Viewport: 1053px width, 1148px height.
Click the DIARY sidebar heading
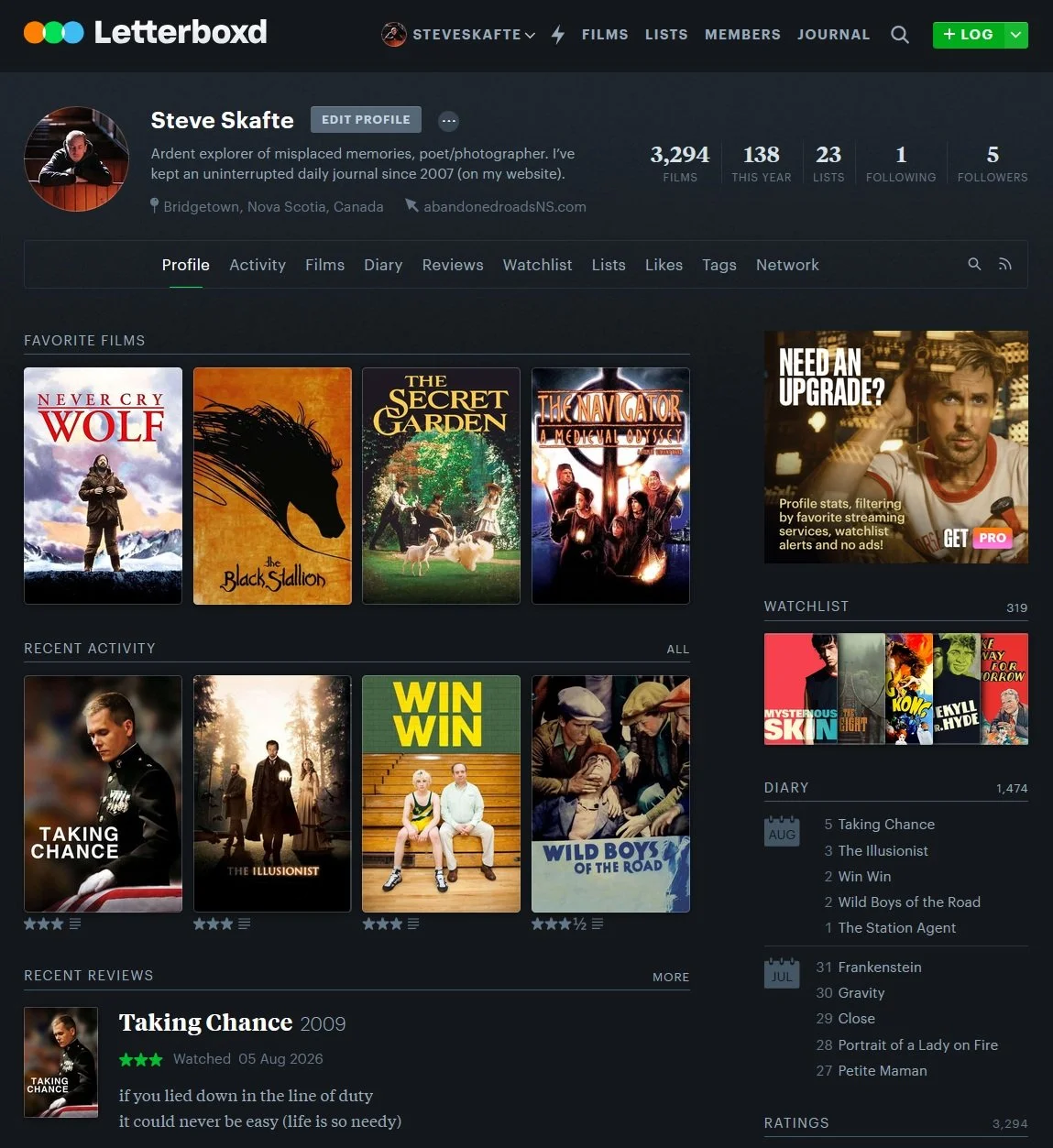(x=786, y=788)
